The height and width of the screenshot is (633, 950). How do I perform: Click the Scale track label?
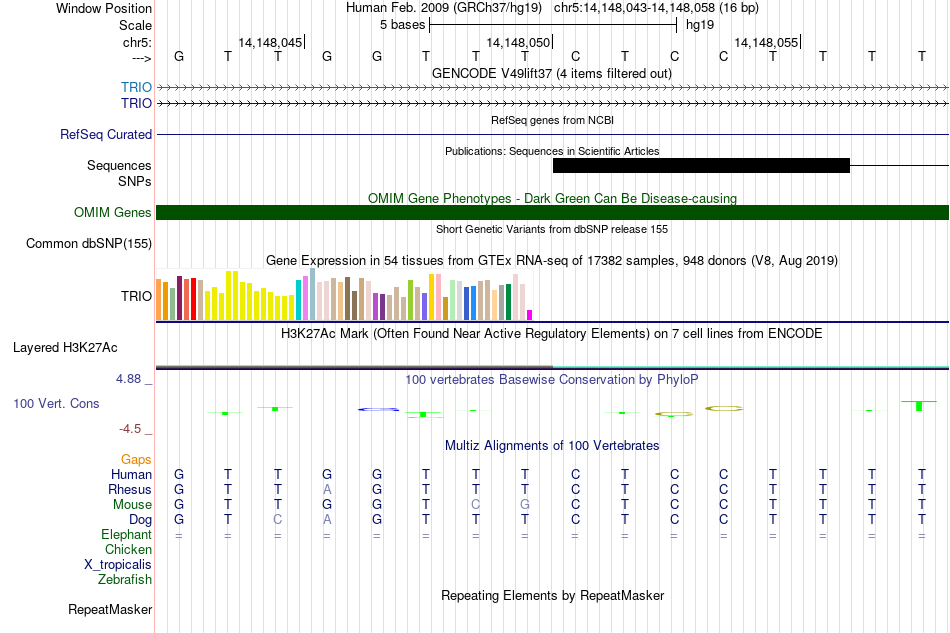pos(135,25)
